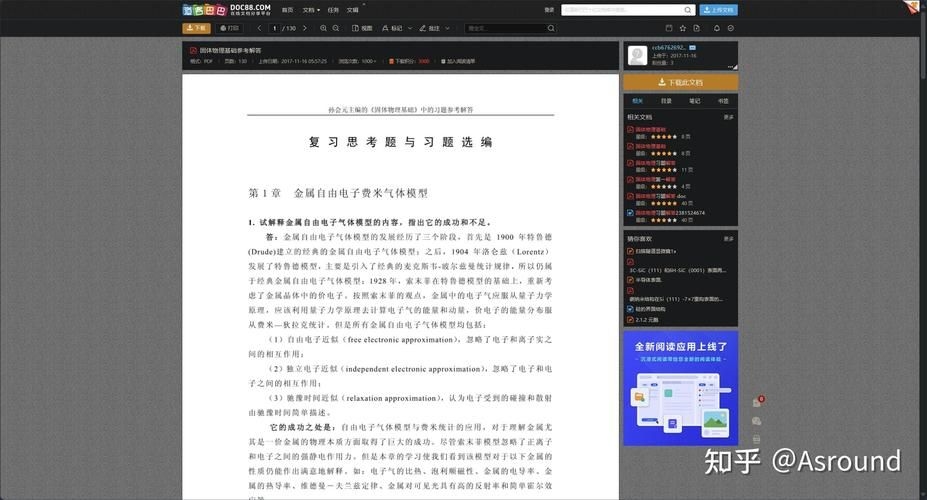Open suggested document mentioning Si (111) 7×7

point(676,299)
